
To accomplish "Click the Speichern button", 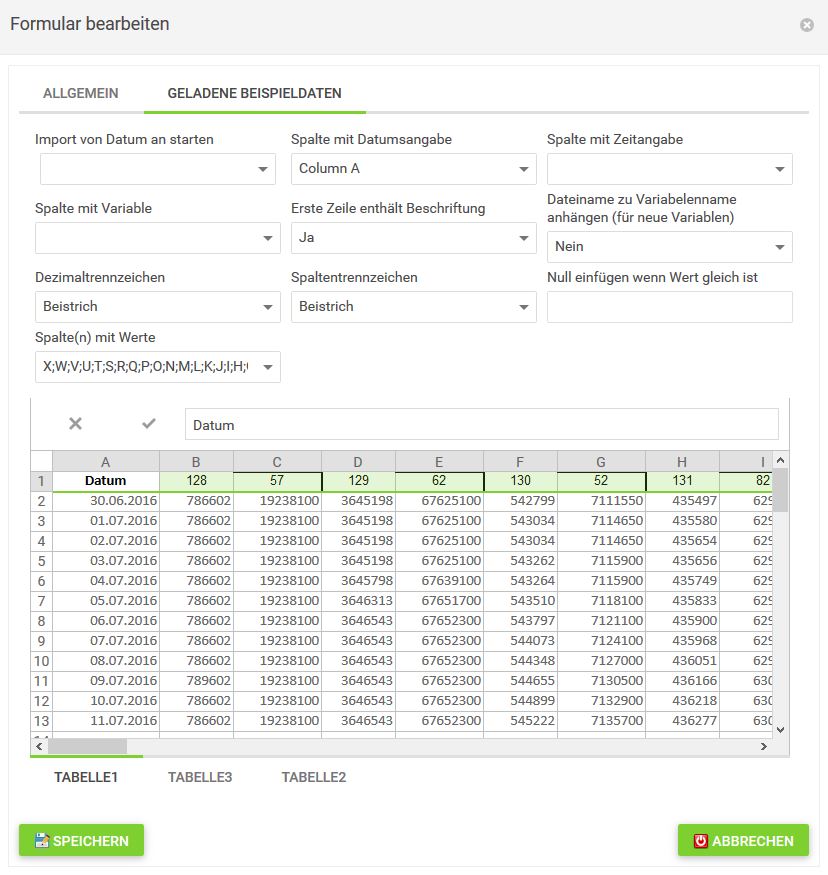I will coord(81,840).
